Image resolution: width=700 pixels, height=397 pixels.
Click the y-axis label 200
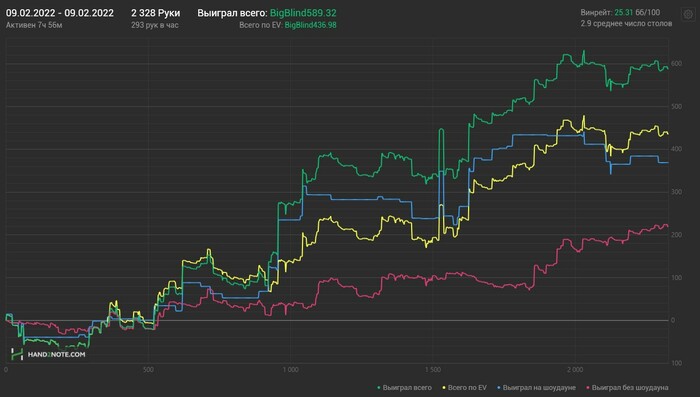pyautogui.click(x=676, y=235)
